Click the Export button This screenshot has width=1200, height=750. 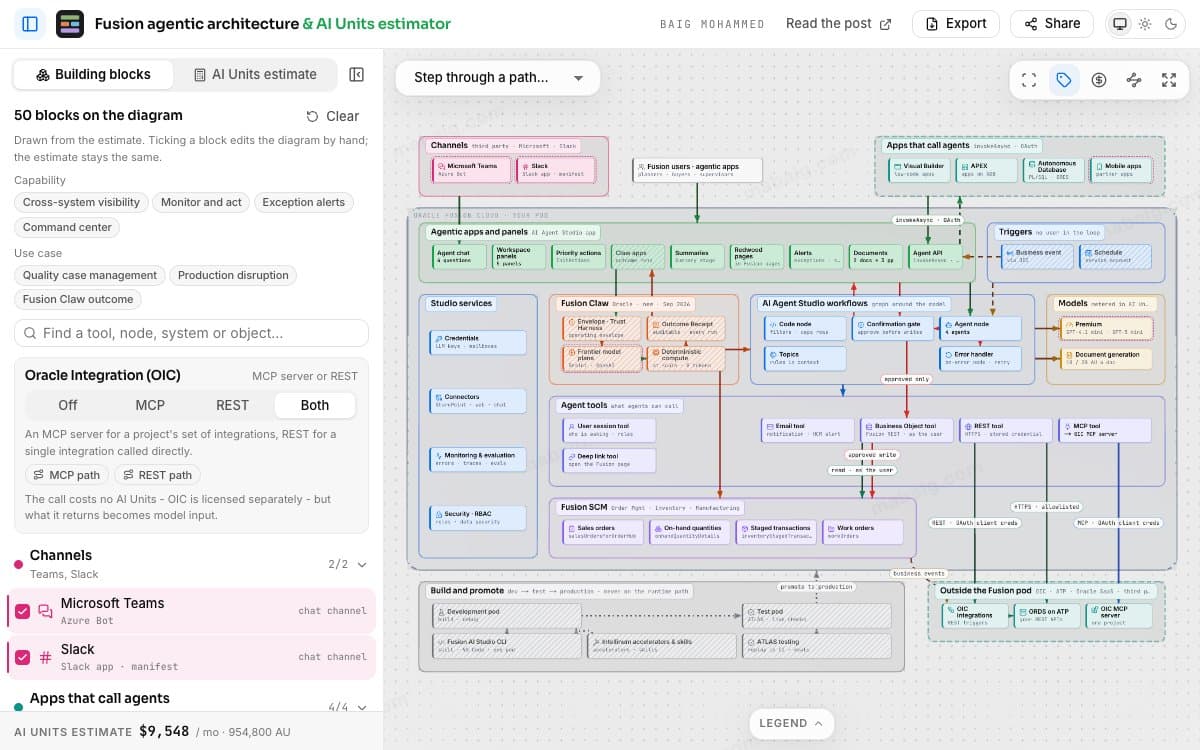pyautogui.click(x=956, y=24)
